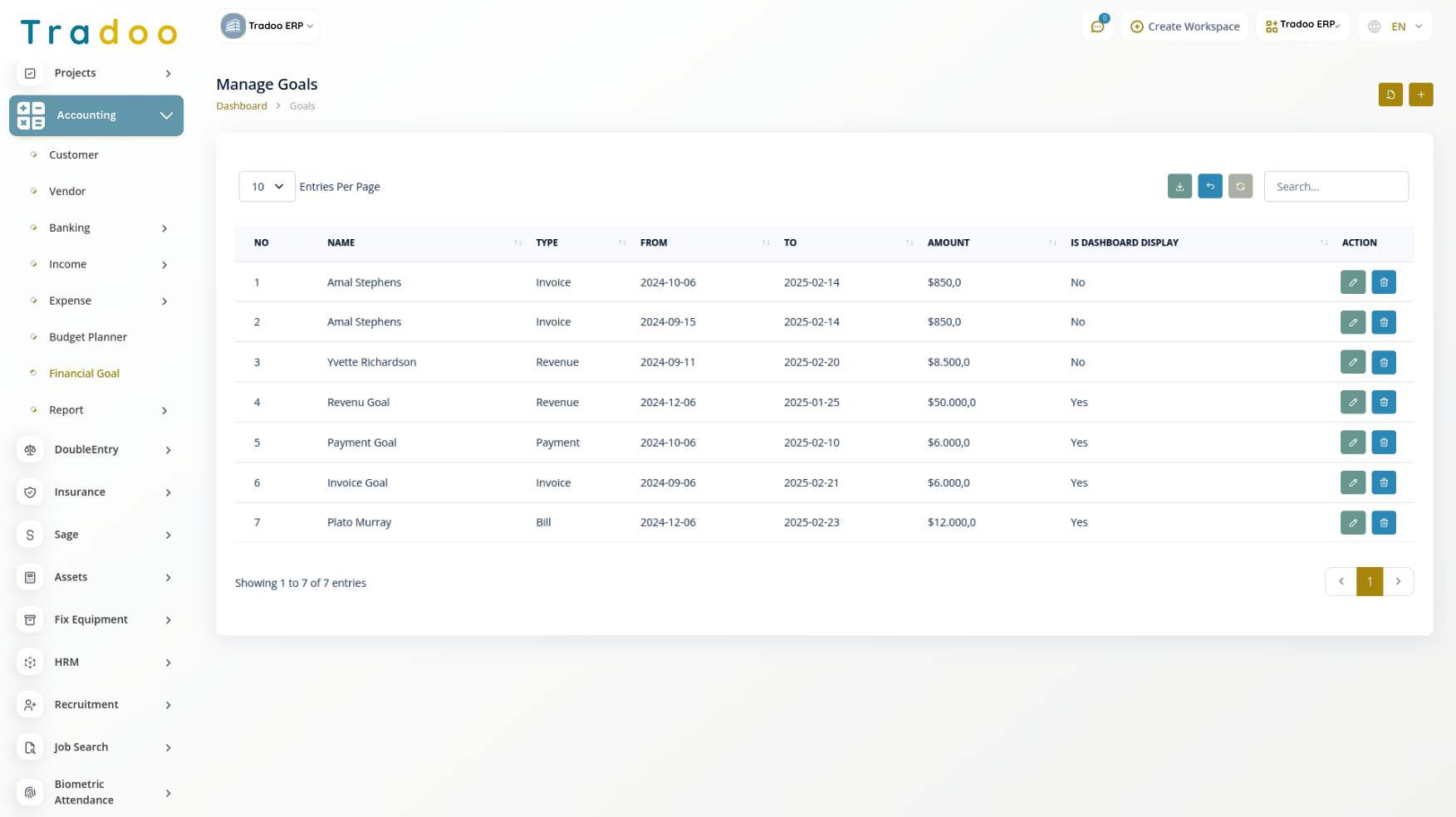Go to previous page in pagination
The image size is (1456, 817).
tap(1341, 582)
